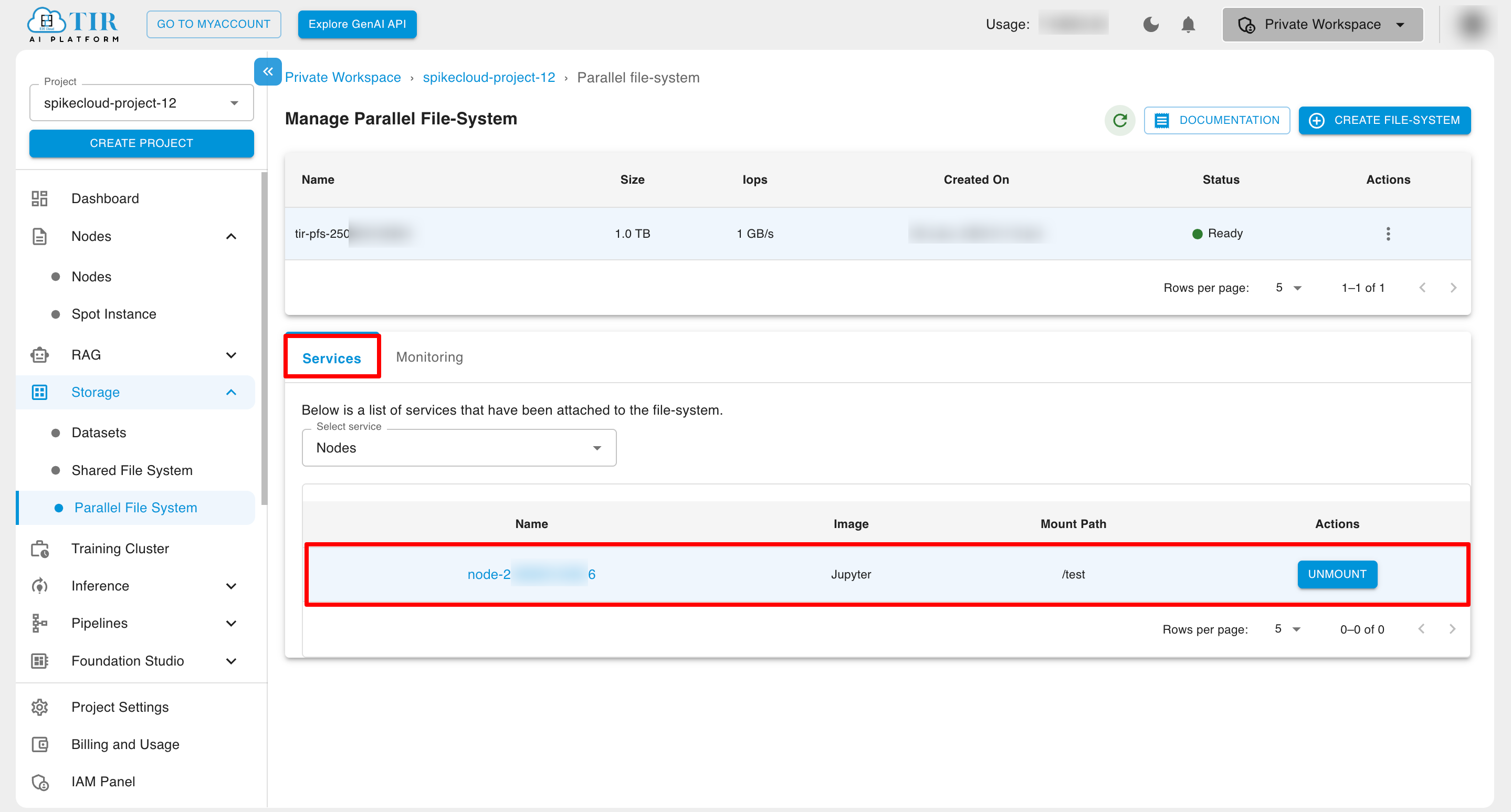Click UNMOUNT for the node-2 service
This screenshot has height=812, width=1511.
click(x=1337, y=574)
